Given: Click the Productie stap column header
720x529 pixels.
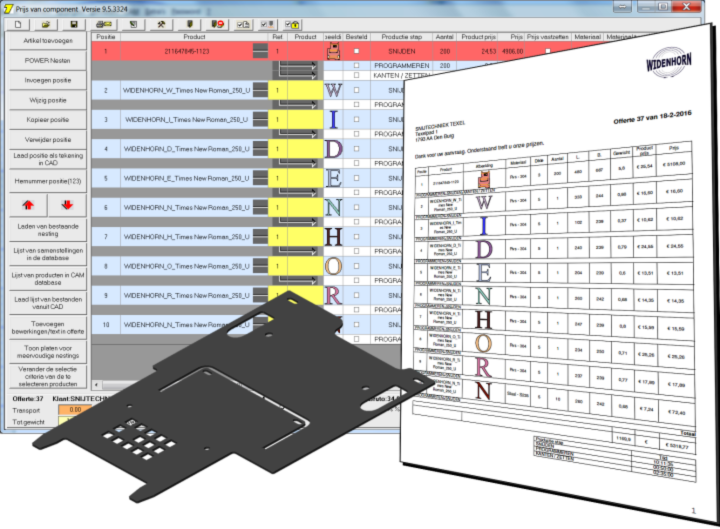Looking at the screenshot, I should point(400,36).
